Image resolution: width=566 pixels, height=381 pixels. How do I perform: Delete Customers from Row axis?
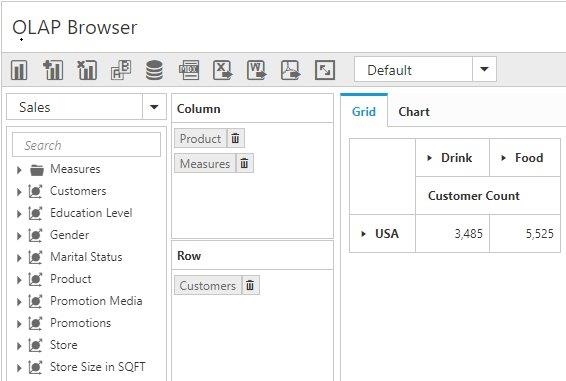coord(250,285)
